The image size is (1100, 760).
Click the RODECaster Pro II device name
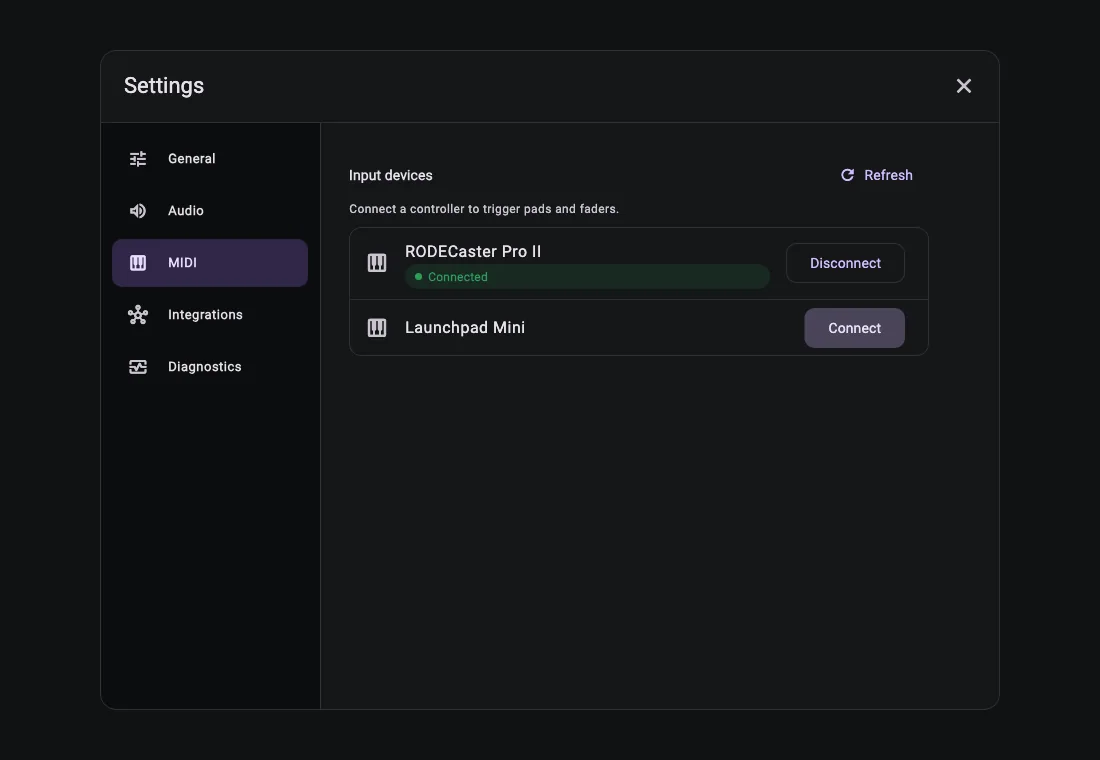tap(473, 251)
